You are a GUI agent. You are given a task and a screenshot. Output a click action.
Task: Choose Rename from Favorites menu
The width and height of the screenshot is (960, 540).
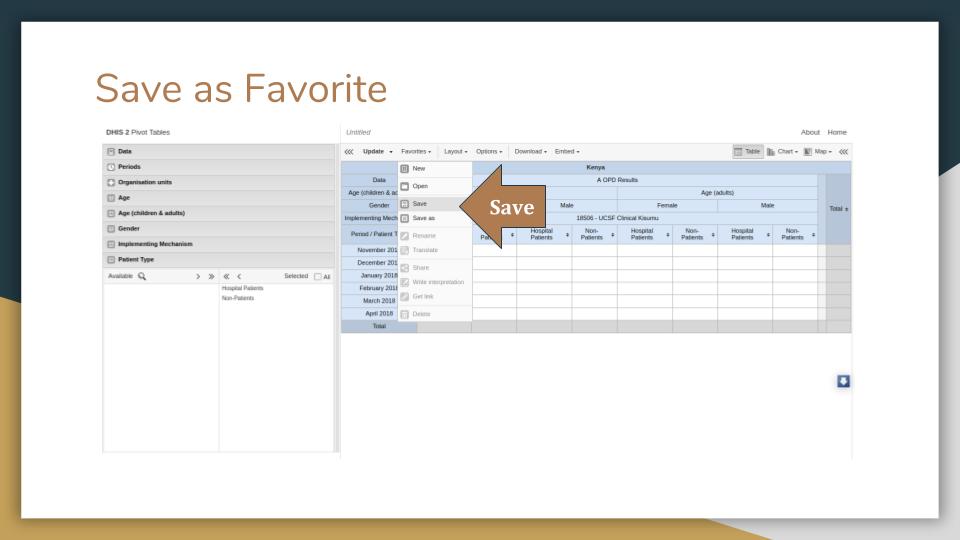coord(435,236)
